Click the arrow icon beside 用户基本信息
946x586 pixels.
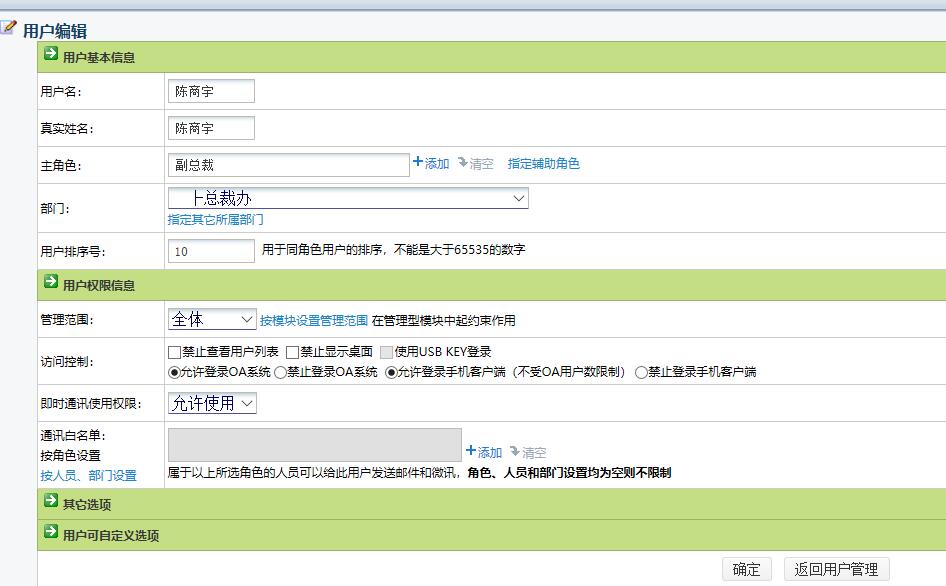tap(51, 56)
